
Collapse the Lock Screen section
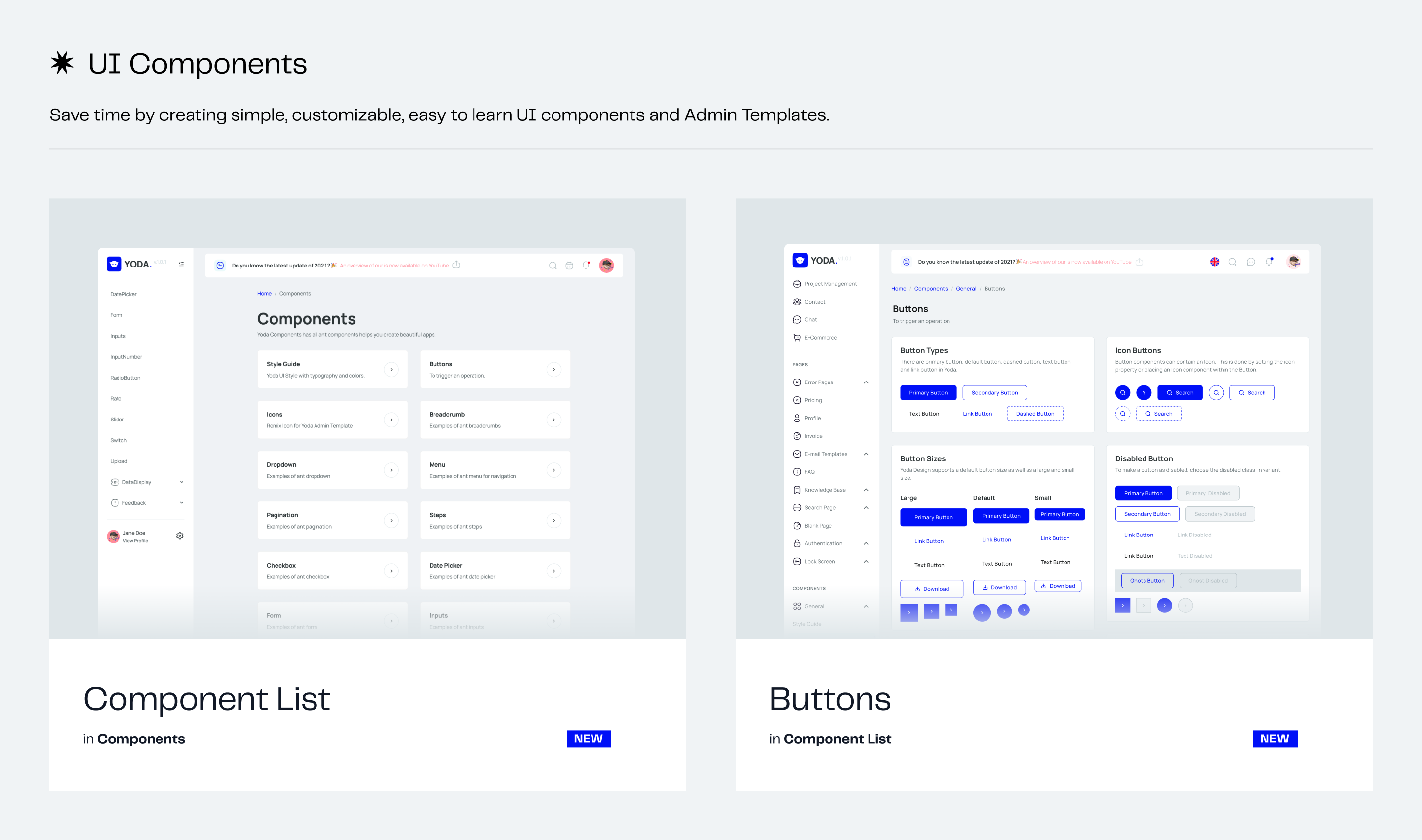(866, 562)
